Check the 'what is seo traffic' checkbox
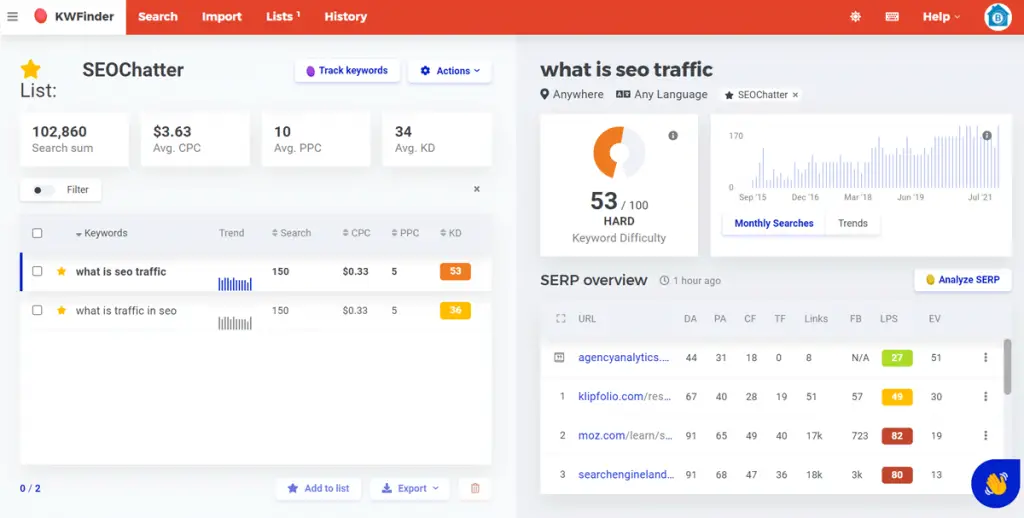The image size is (1024, 518). click(x=37, y=271)
